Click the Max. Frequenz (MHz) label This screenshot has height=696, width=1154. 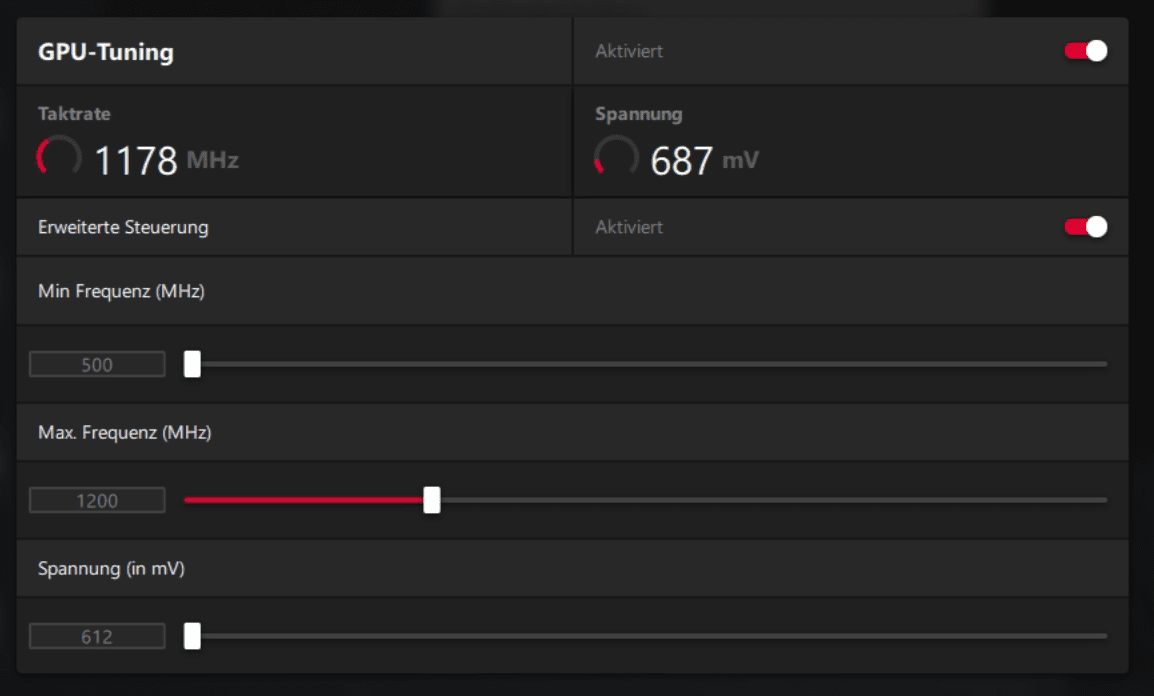124,433
